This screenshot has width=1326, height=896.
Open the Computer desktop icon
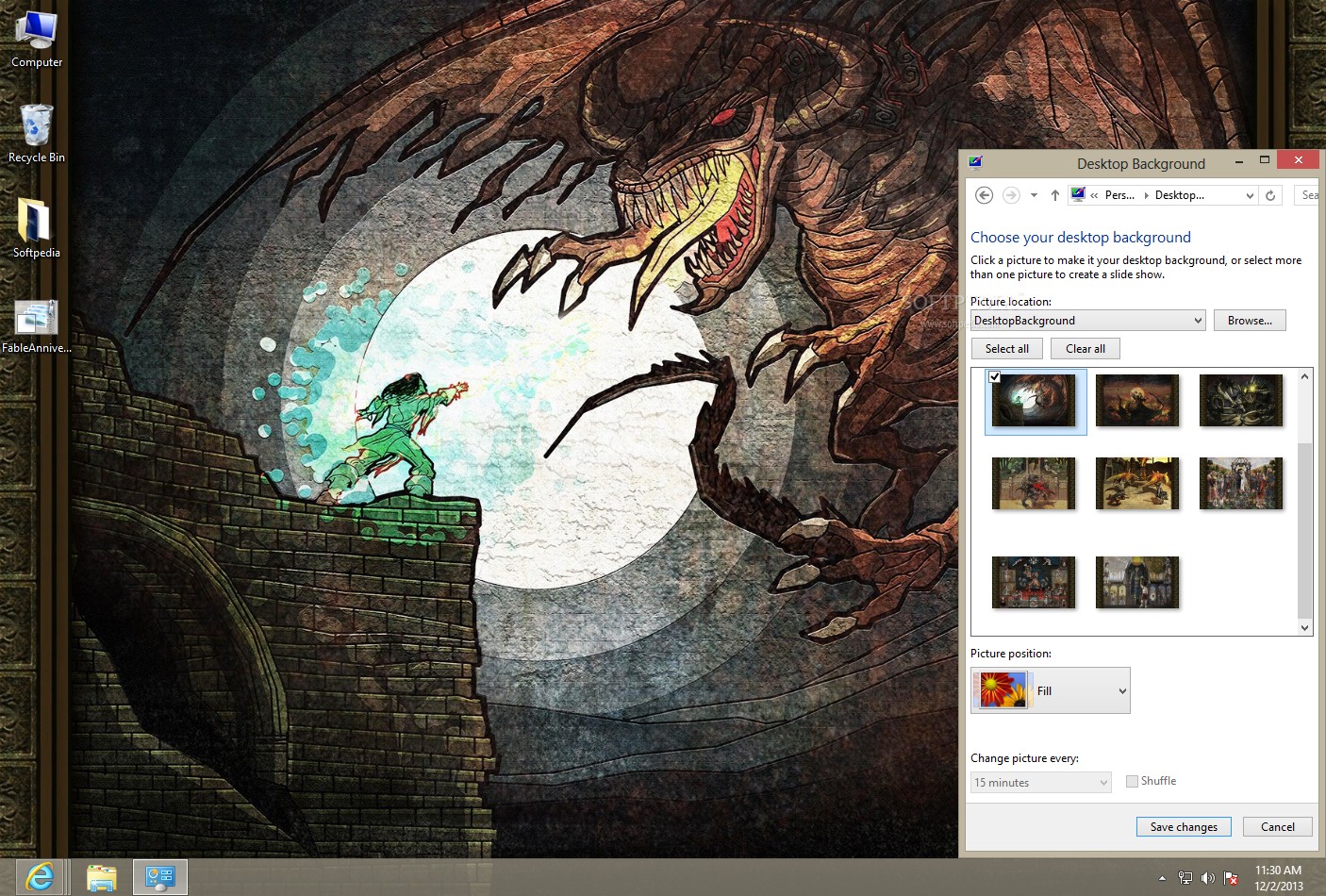[37, 40]
